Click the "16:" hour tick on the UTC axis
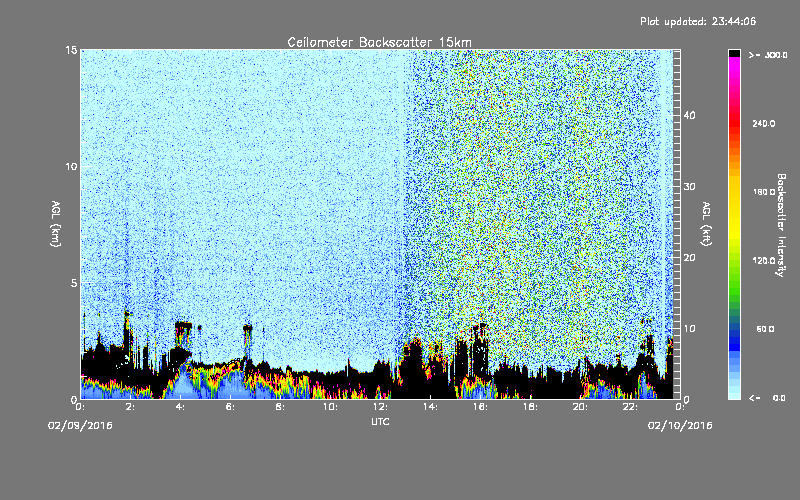 (x=480, y=407)
